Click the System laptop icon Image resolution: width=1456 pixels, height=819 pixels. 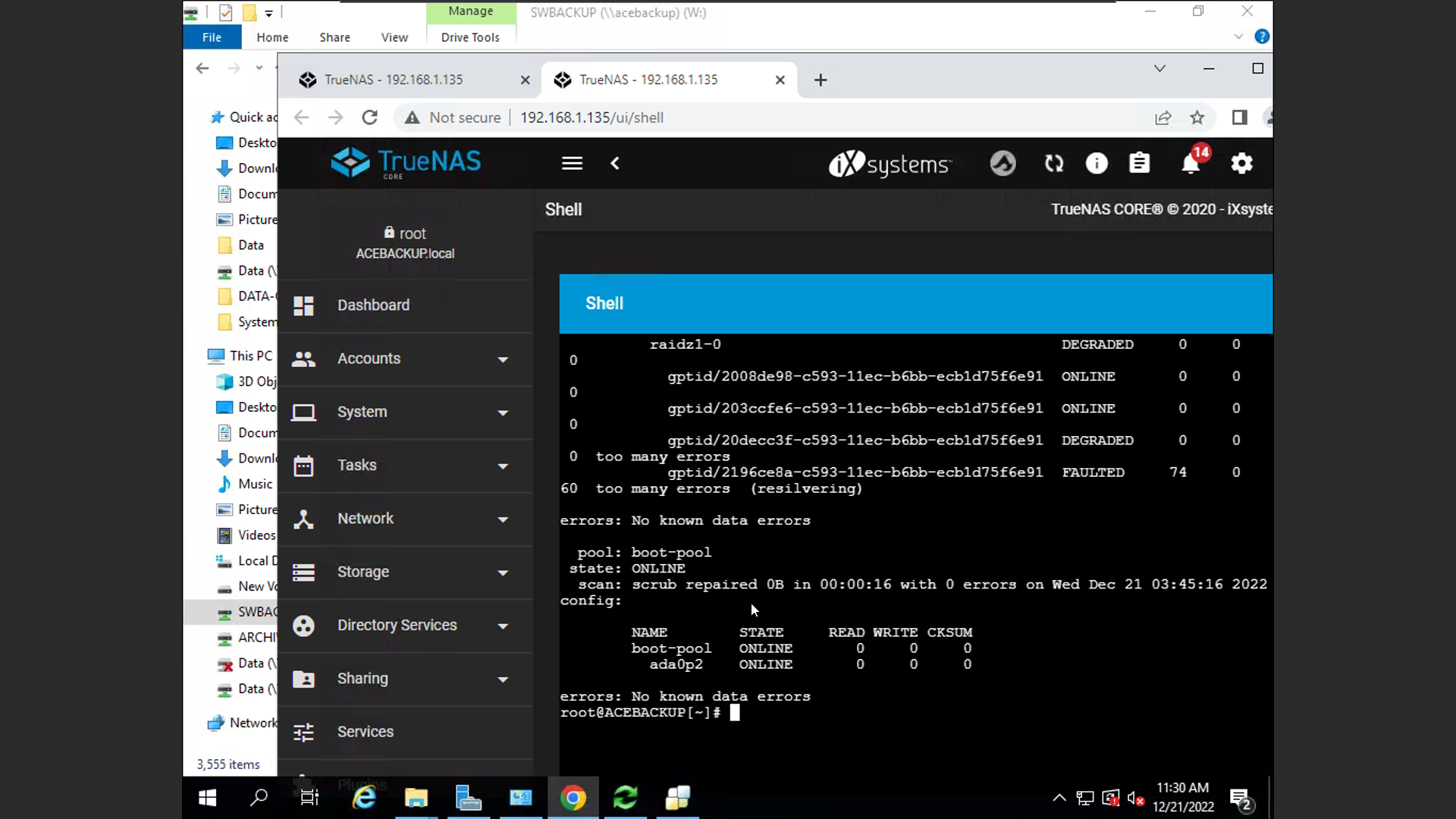point(303,412)
